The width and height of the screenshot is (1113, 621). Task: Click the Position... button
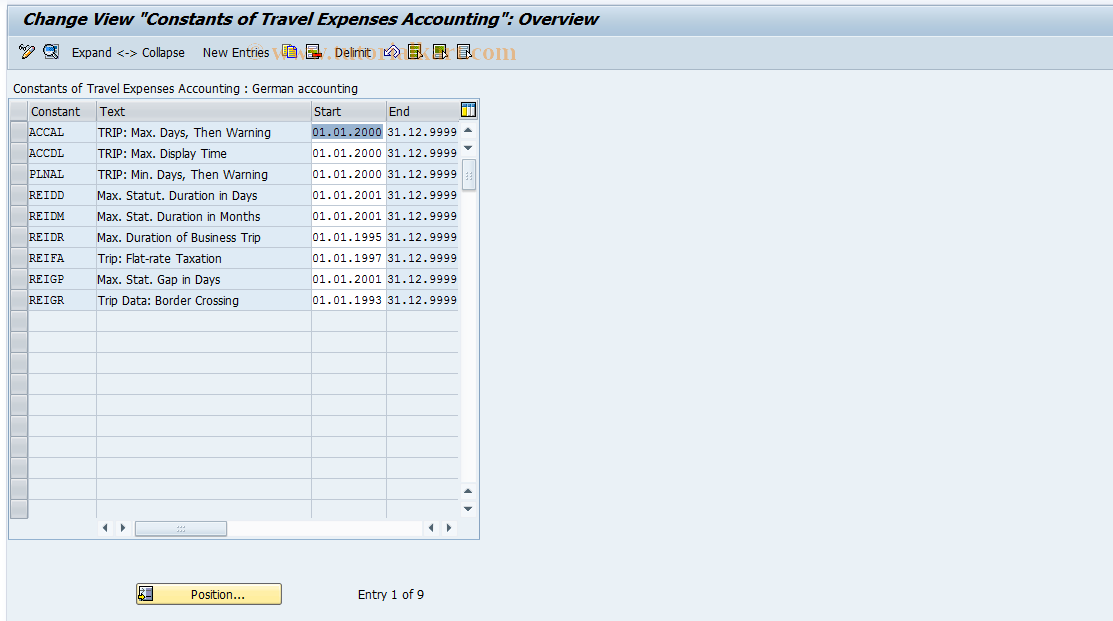point(209,594)
